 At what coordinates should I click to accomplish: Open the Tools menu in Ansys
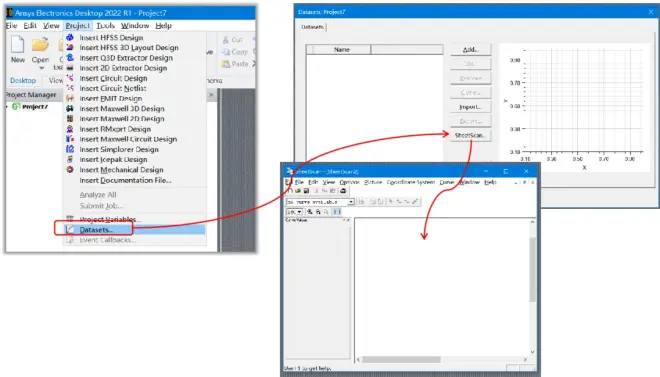[x=105, y=26]
